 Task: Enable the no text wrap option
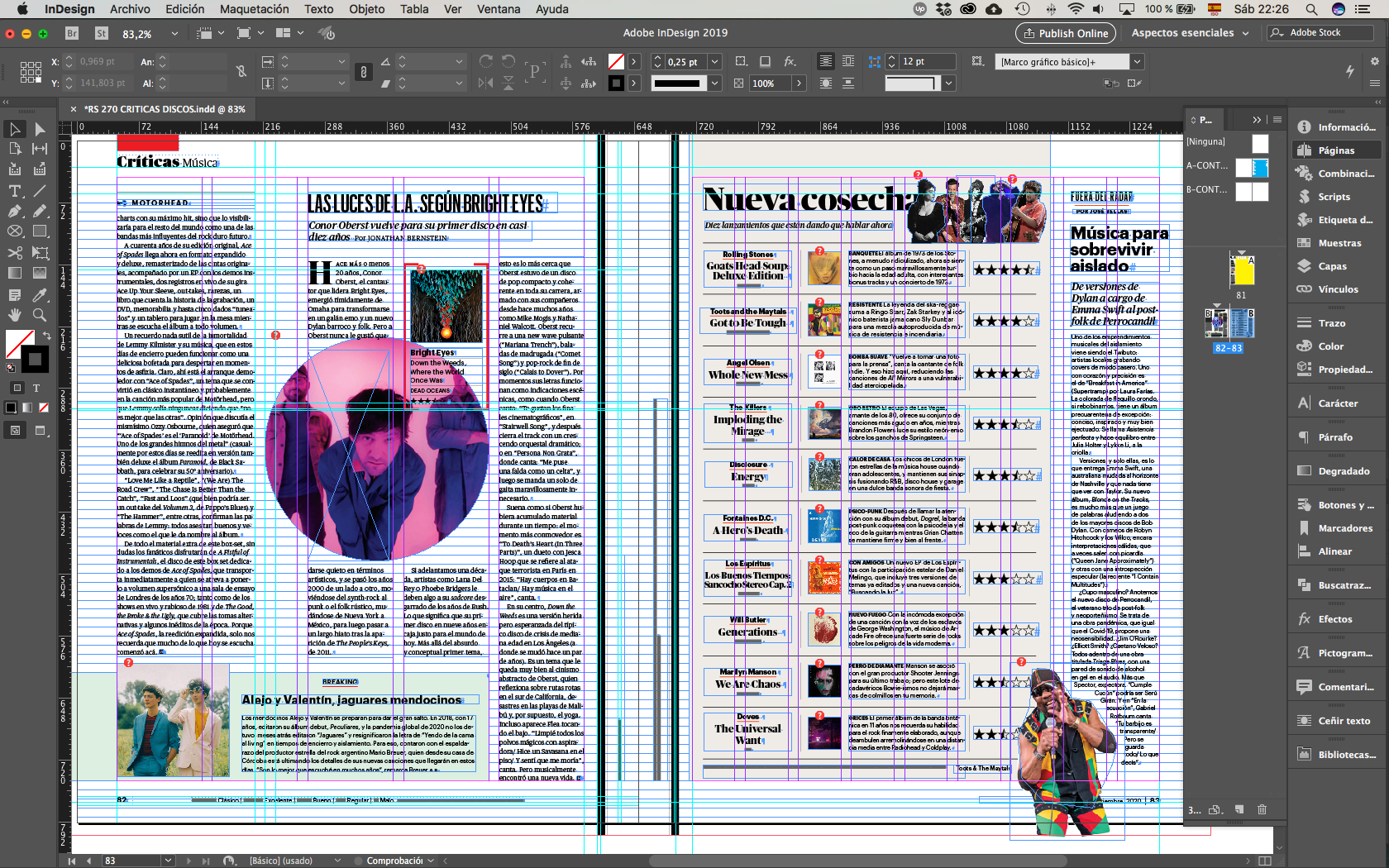coord(825,62)
